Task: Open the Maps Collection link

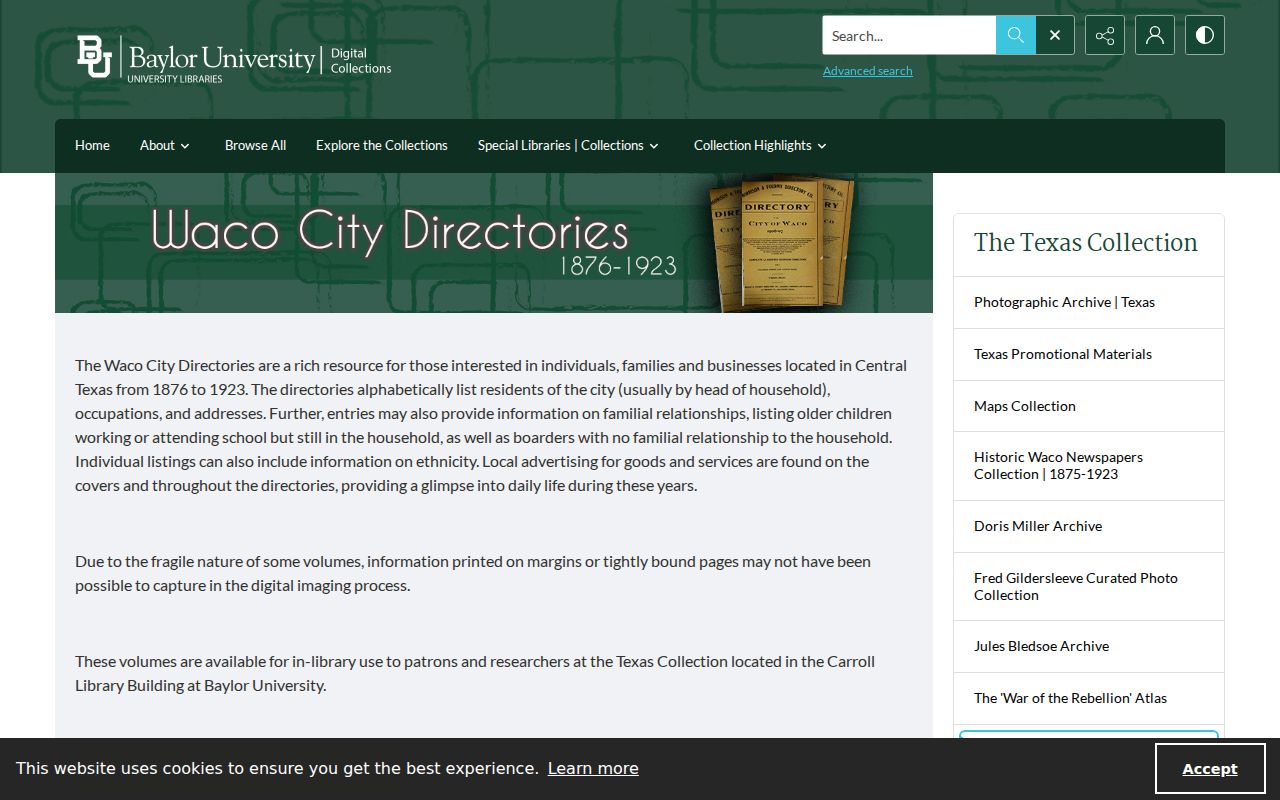Action: 1089,406
